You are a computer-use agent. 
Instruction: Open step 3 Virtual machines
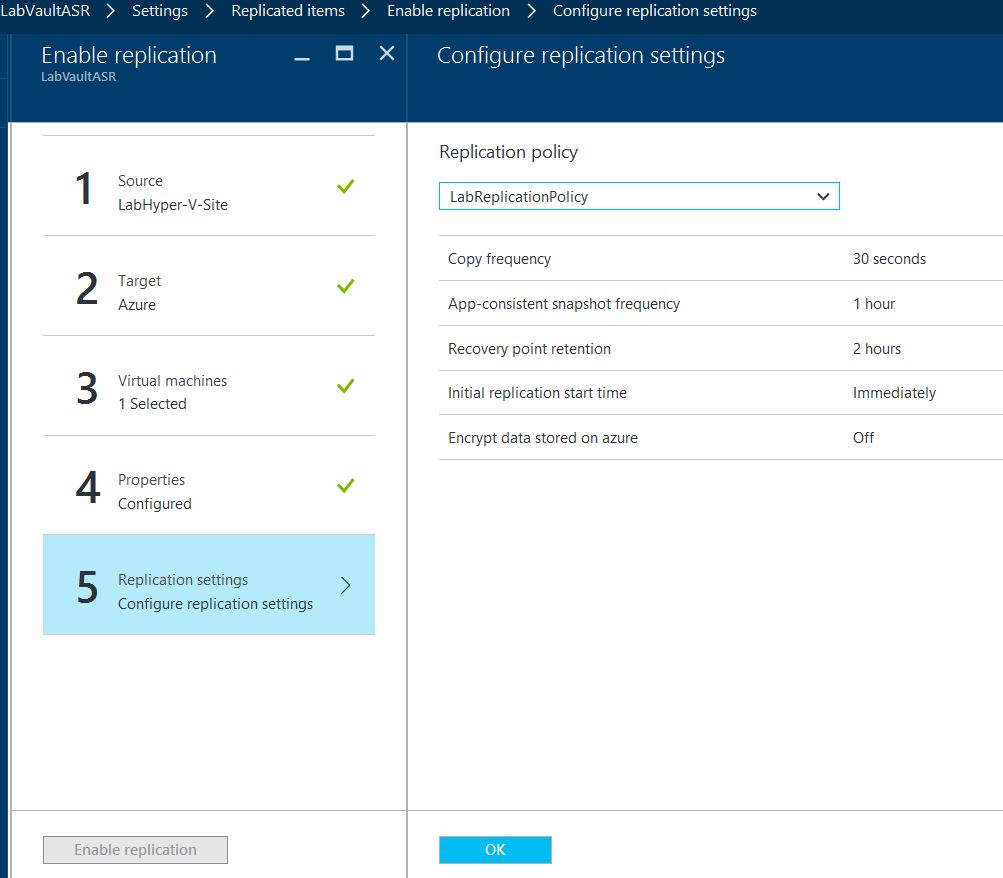[x=208, y=387]
